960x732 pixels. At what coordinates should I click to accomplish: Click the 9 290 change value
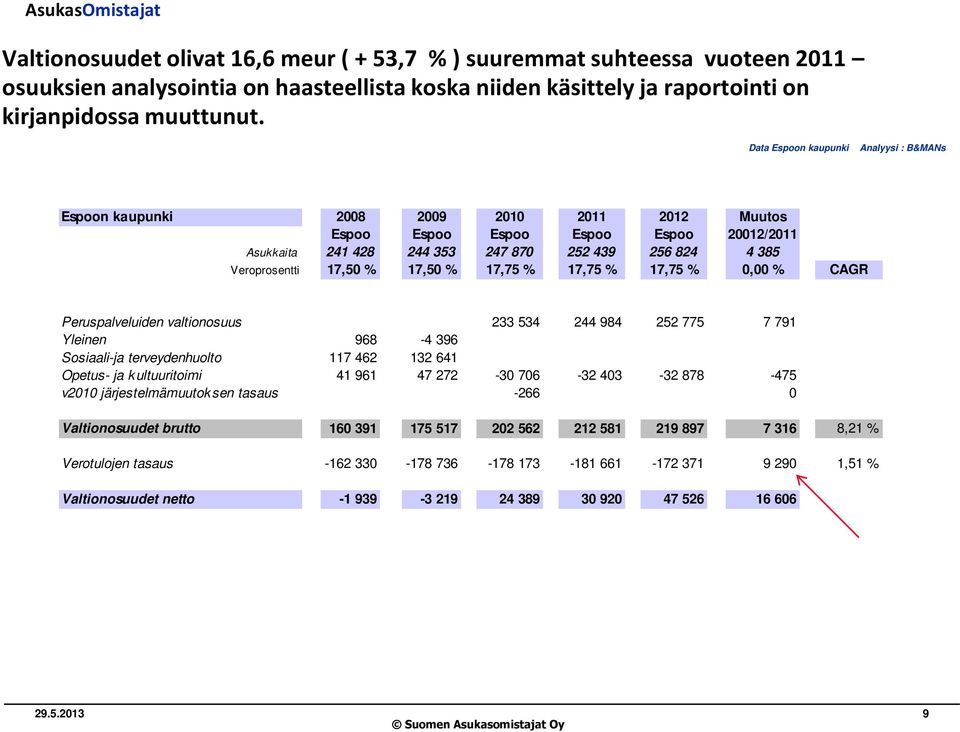[x=779, y=464]
